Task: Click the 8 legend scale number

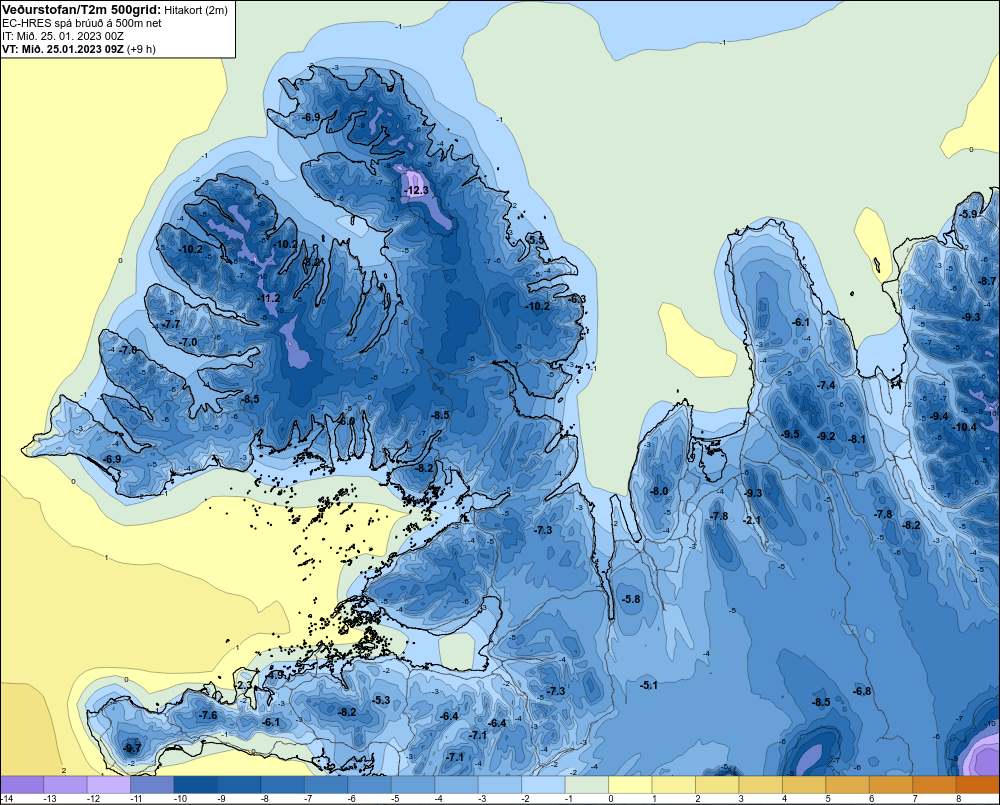Action: tap(959, 799)
